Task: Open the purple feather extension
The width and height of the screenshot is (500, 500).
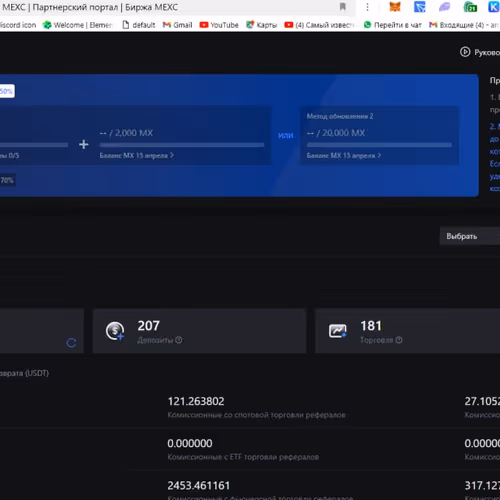Action: pos(444,7)
